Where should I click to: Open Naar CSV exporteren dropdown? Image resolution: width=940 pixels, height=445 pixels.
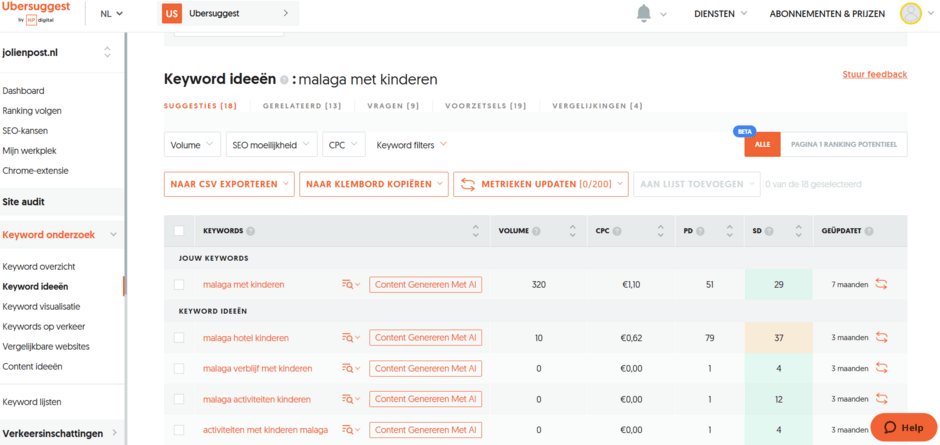pyautogui.click(x=229, y=184)
